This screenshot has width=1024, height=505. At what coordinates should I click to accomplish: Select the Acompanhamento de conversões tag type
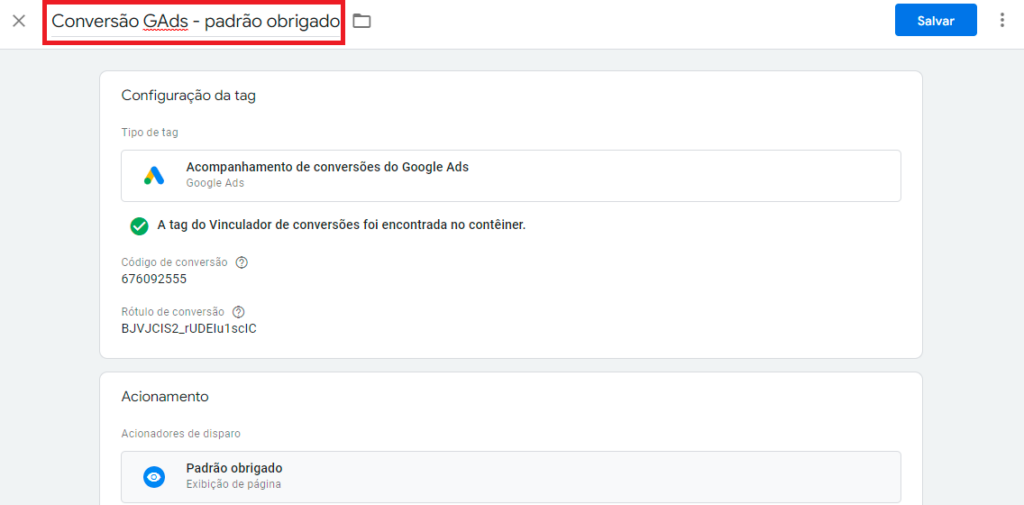[x=511, y=176]
